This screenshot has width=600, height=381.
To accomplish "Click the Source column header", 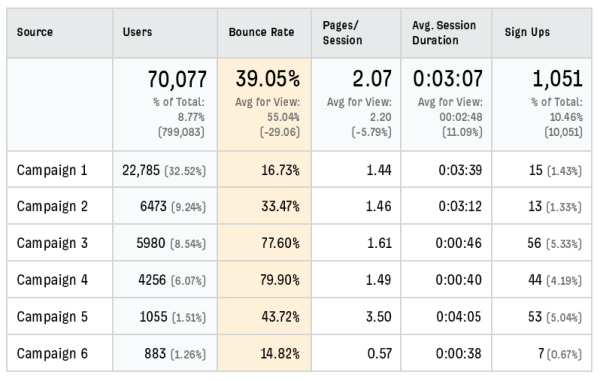I will (35, 32).
